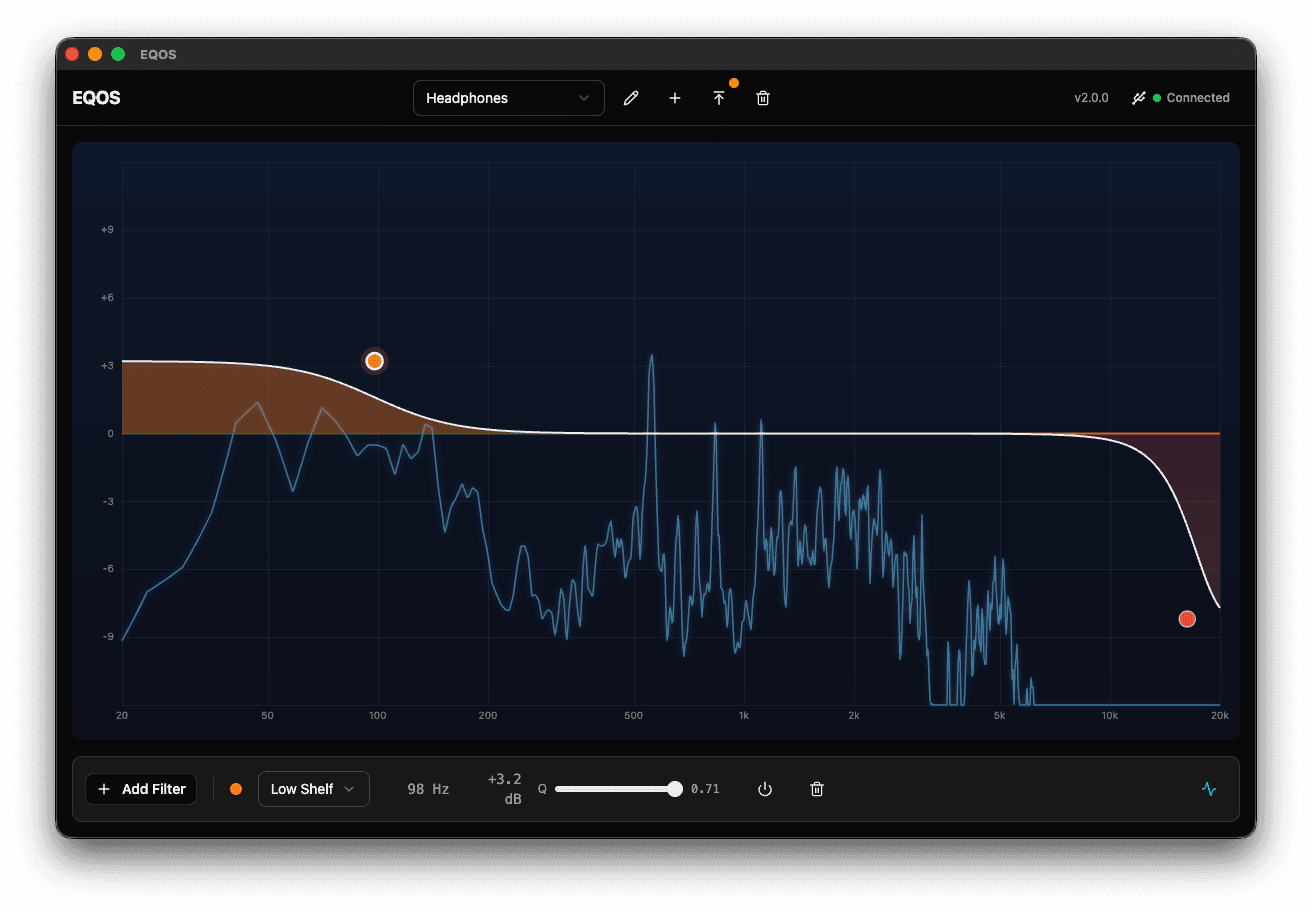1312x912 pixels.
Task: Add a new preset with plus icon
Action: point(675,98)
